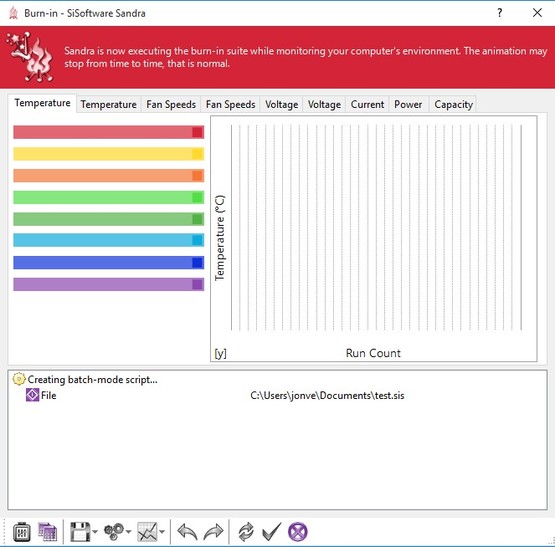Click the purple swatch on the purple bar
This screenshot has height=547, width=555.
click(x=198, y=284)
